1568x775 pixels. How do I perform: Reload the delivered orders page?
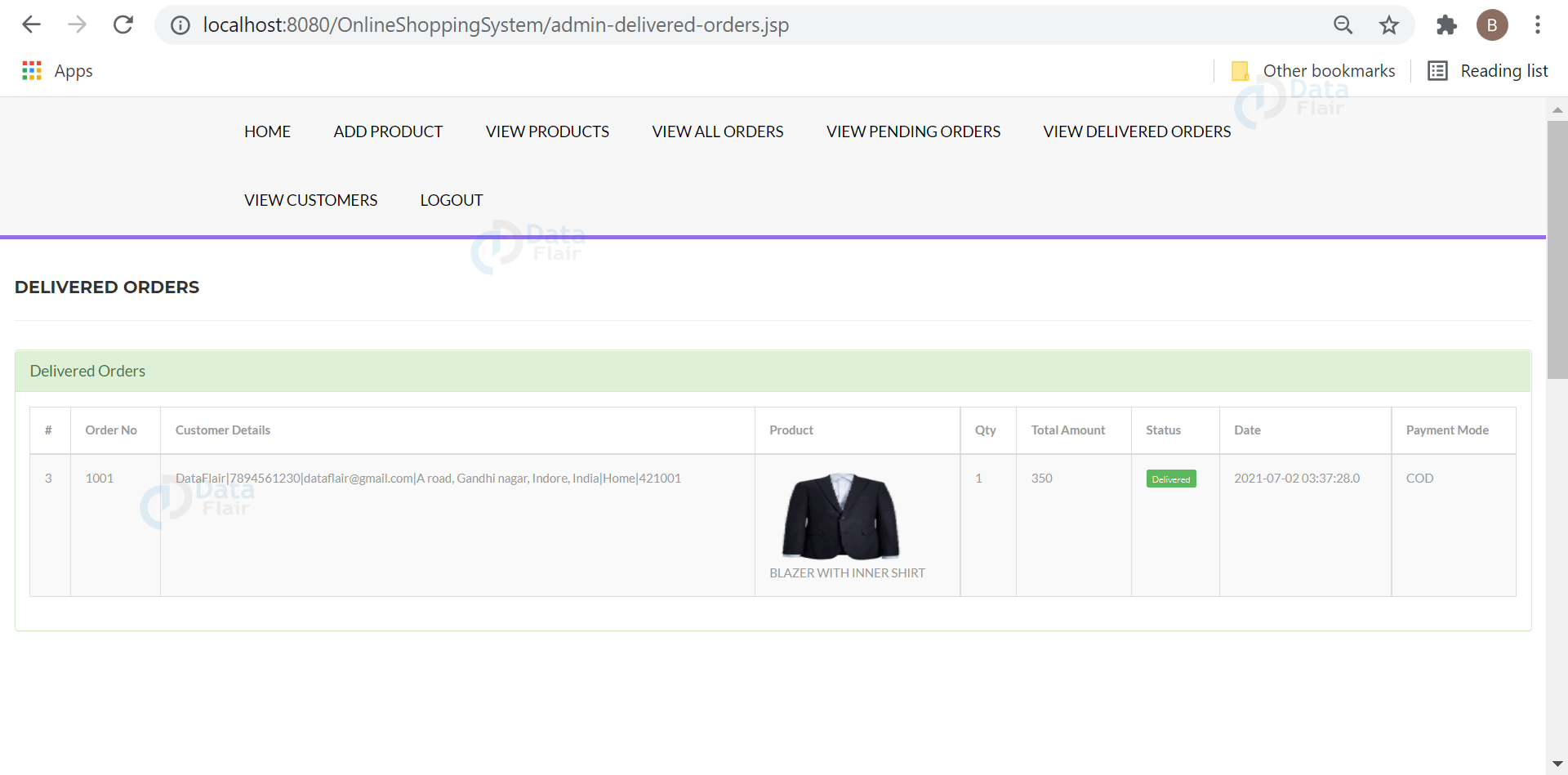tap(123, 24)
